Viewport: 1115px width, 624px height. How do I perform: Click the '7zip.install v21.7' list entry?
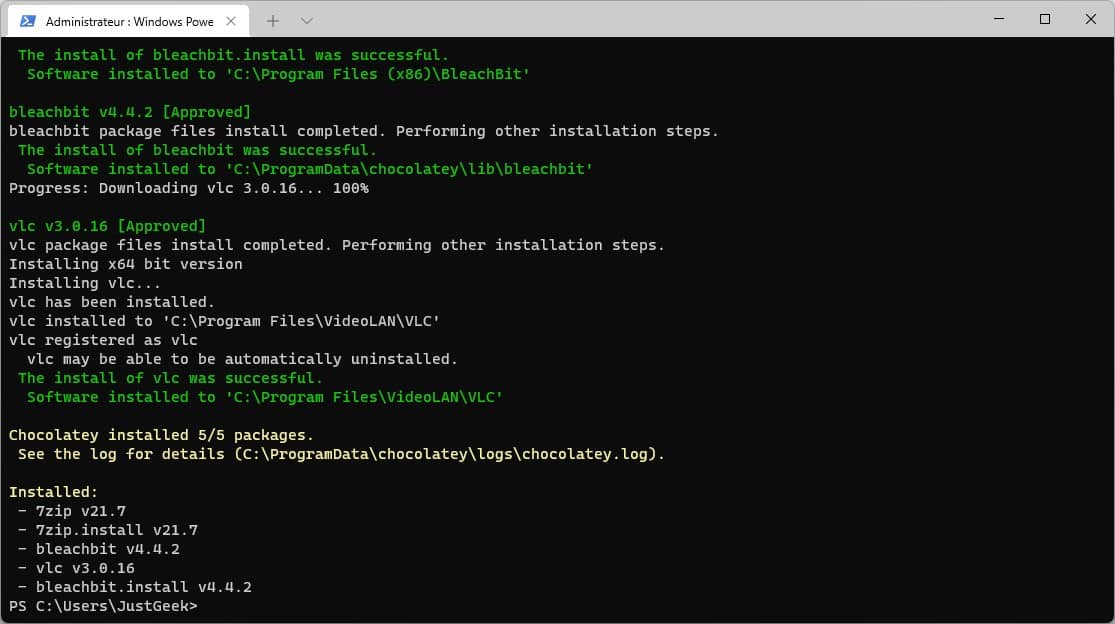108,530
